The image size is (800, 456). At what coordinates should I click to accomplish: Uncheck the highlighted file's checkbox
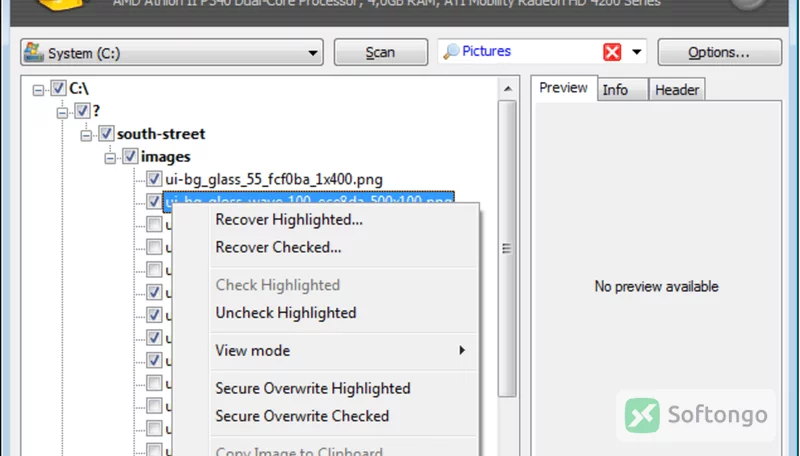pyautogui.click(x=154, y=201)
